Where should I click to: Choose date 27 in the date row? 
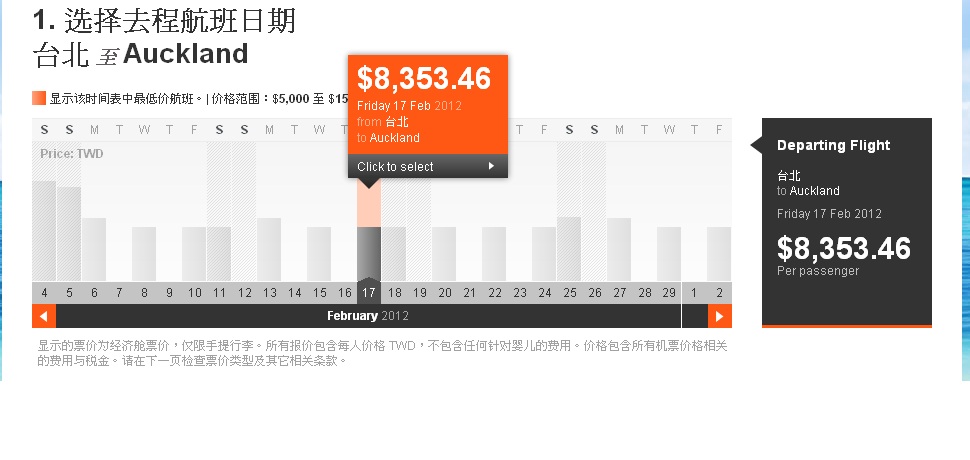pyautogui.click(x=619, y=293)
